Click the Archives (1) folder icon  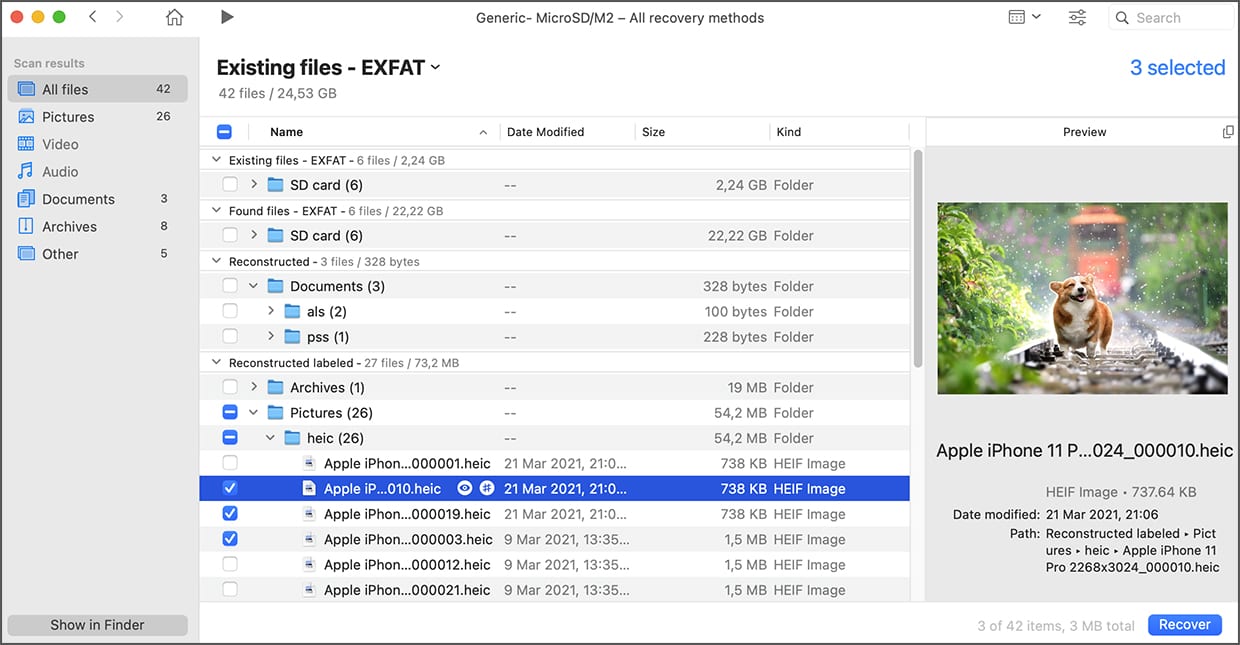coord(275,388)
